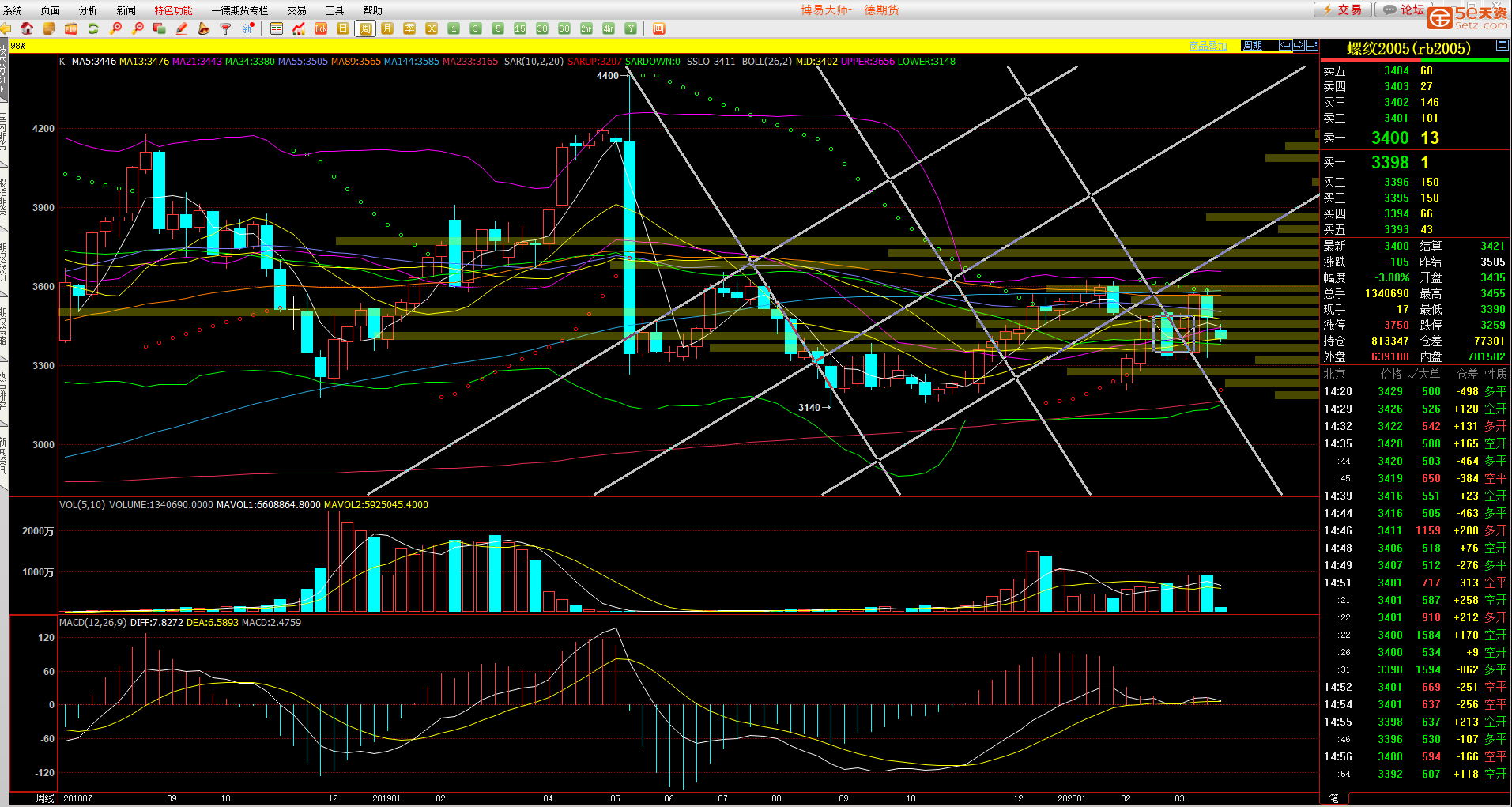Click the zoom in magnifier icon
Screen dimensions: 1512x807
[x=115, y=28]
